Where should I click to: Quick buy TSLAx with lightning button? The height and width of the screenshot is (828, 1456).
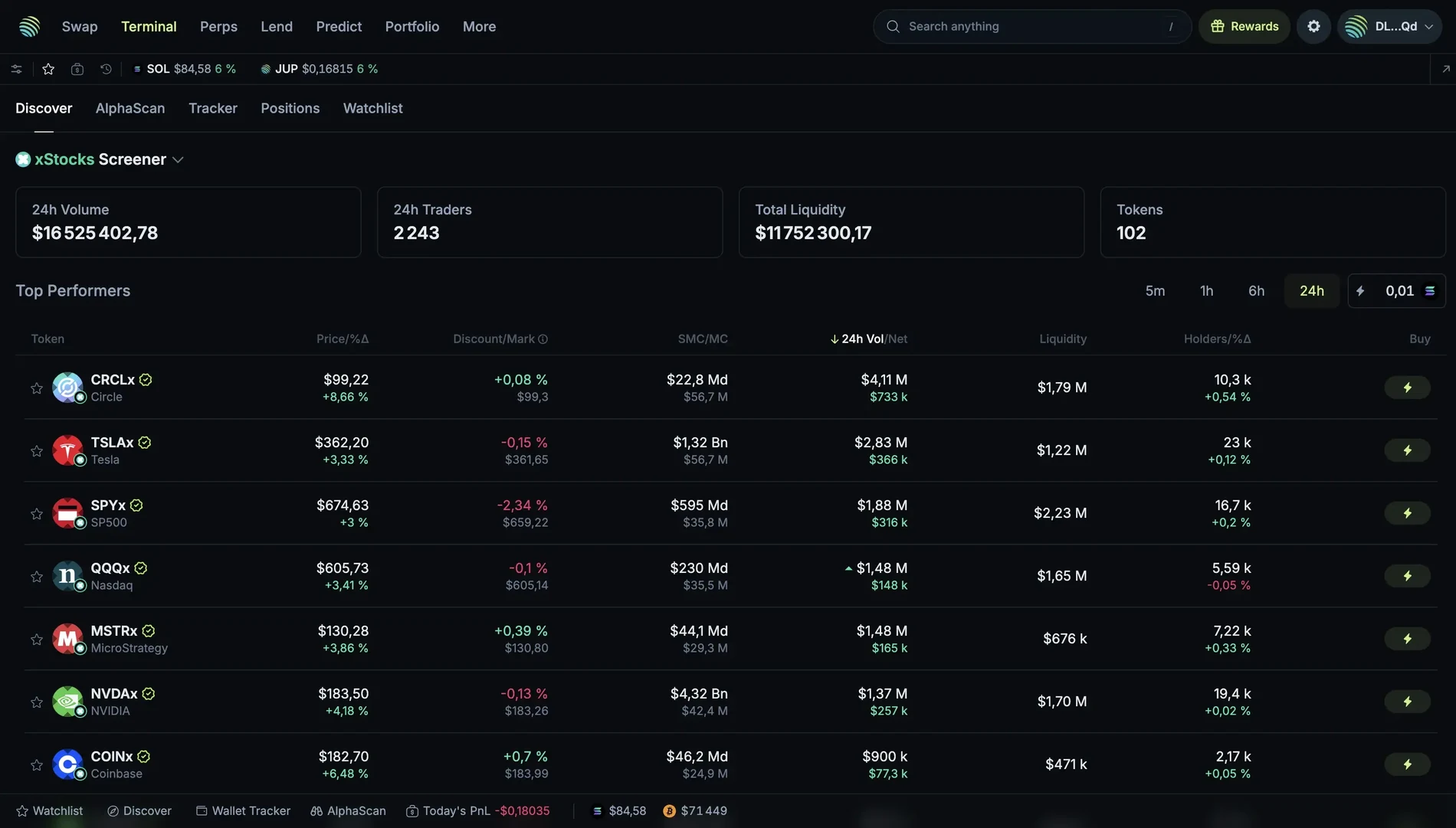(1407, 450)
